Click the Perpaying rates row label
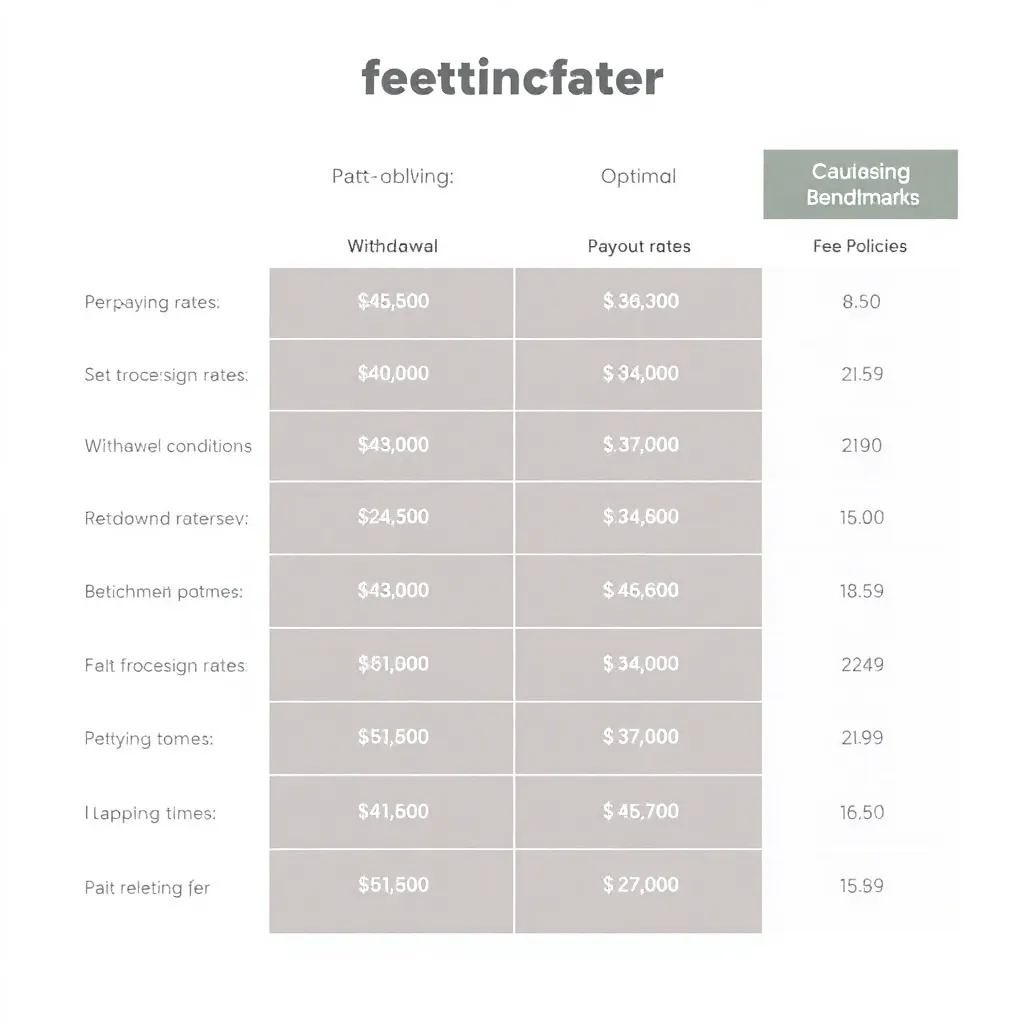 pos(152,302)
